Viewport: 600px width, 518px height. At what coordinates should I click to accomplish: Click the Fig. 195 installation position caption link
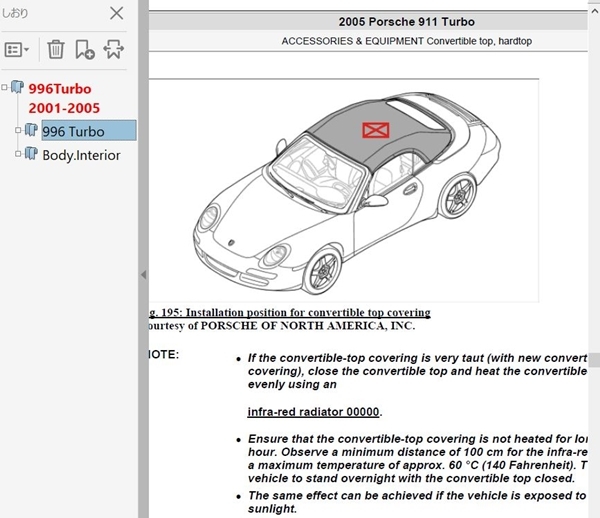(290, 313)
